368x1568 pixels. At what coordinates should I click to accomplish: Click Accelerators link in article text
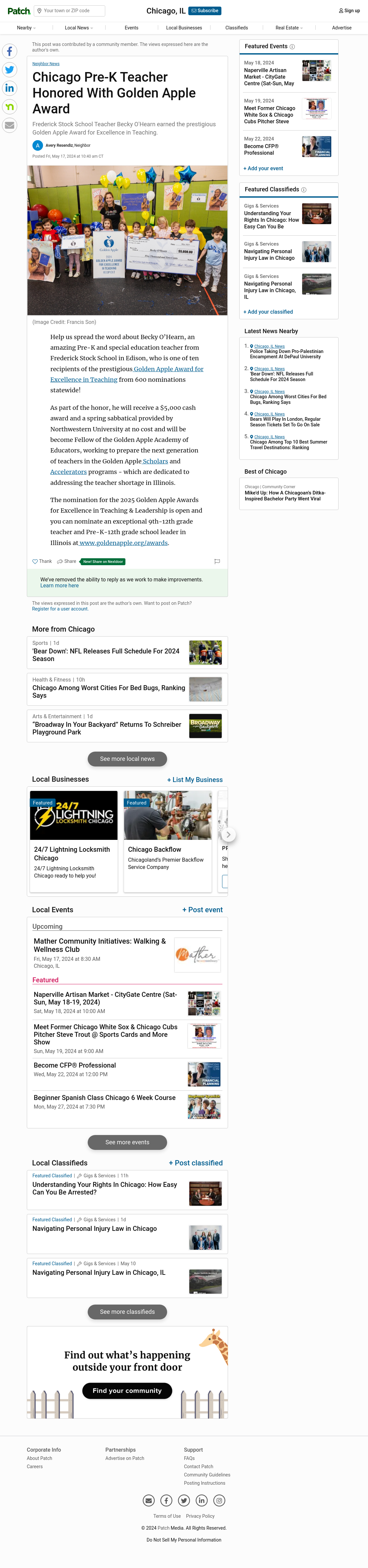pyautogui.click(x=68, y=472)
